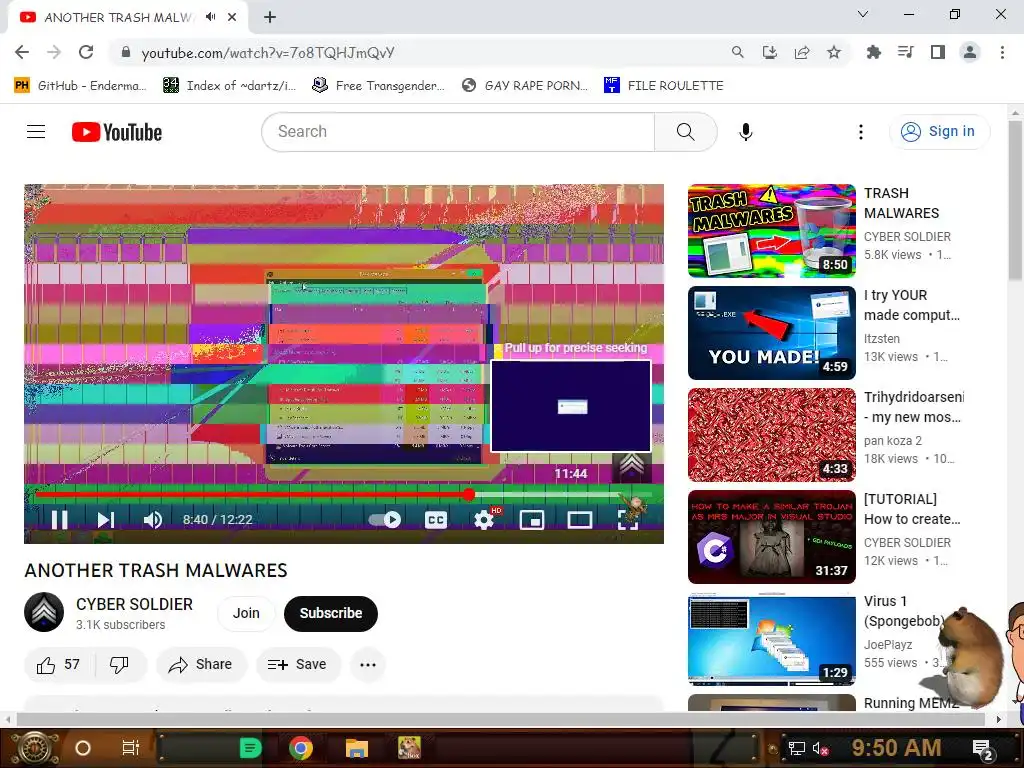Save video to playlist
1024x768 pixels.
pos(298,665)
